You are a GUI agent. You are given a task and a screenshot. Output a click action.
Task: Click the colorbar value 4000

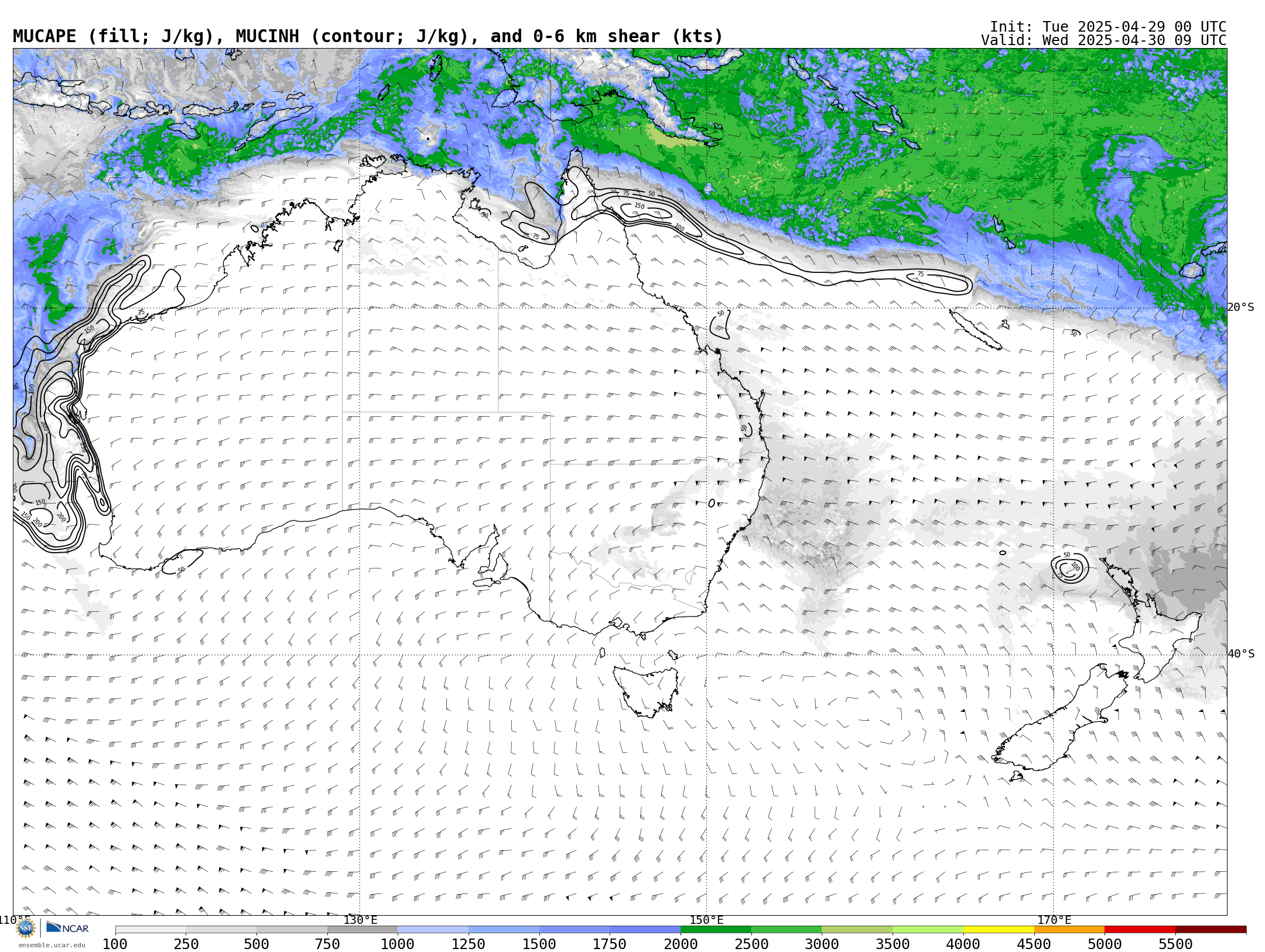click(963, 944)
